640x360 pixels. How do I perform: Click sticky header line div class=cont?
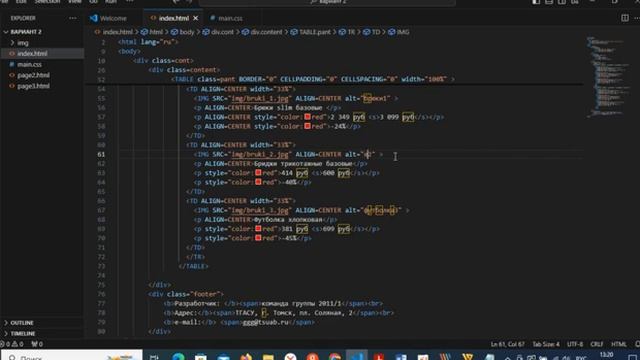pyautogui.click(x=163, y=61)
